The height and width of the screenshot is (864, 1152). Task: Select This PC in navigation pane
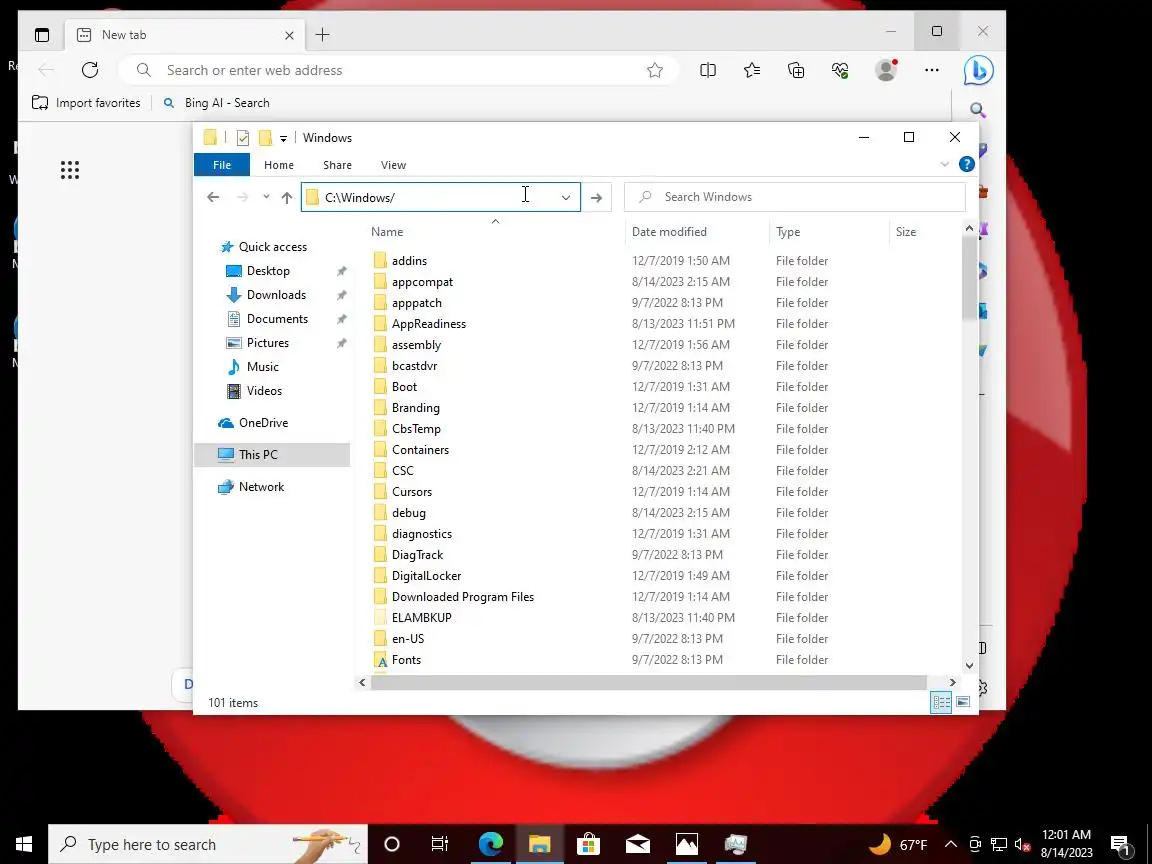(272, 455)
